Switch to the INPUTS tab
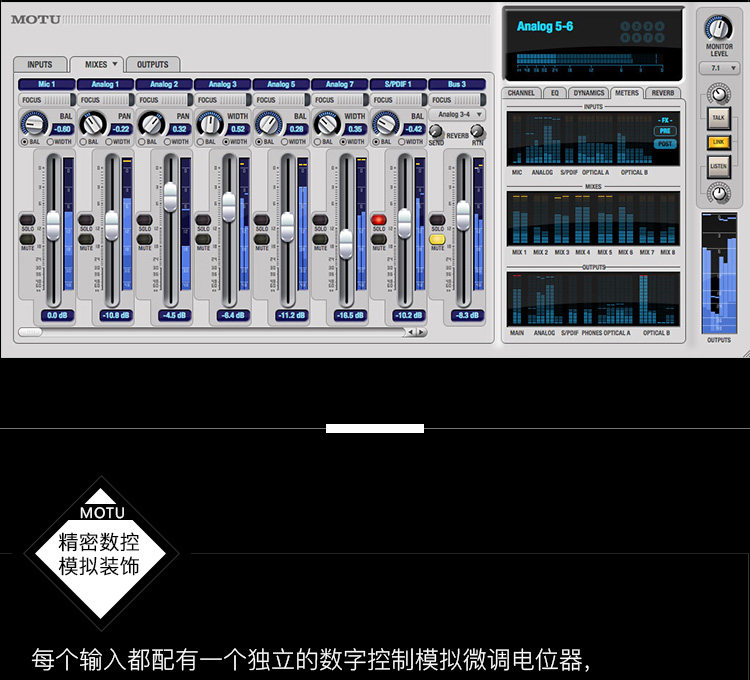 [40, 65]
